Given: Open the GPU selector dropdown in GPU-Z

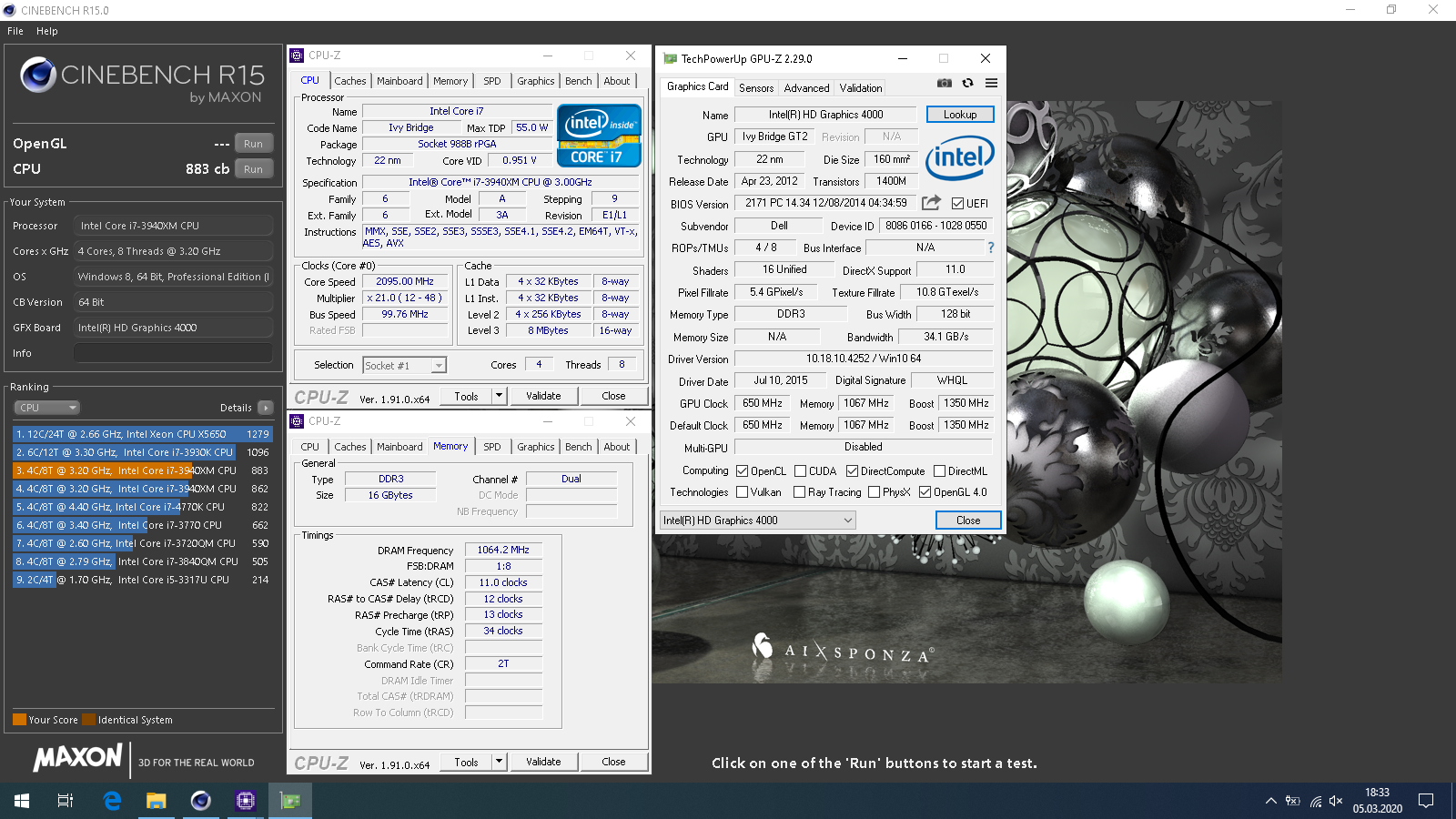Looking at the screenshot, I should (757, 521).
